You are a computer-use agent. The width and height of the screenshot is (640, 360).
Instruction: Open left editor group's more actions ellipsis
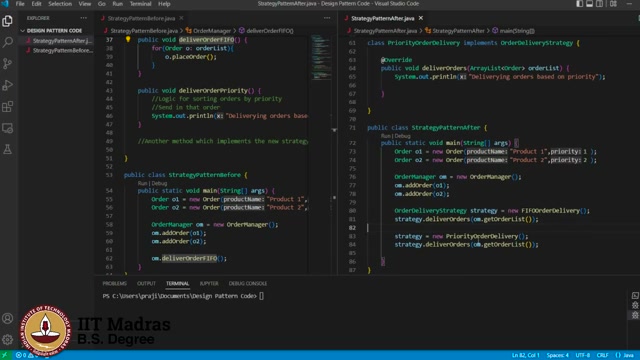click(327, 18)
